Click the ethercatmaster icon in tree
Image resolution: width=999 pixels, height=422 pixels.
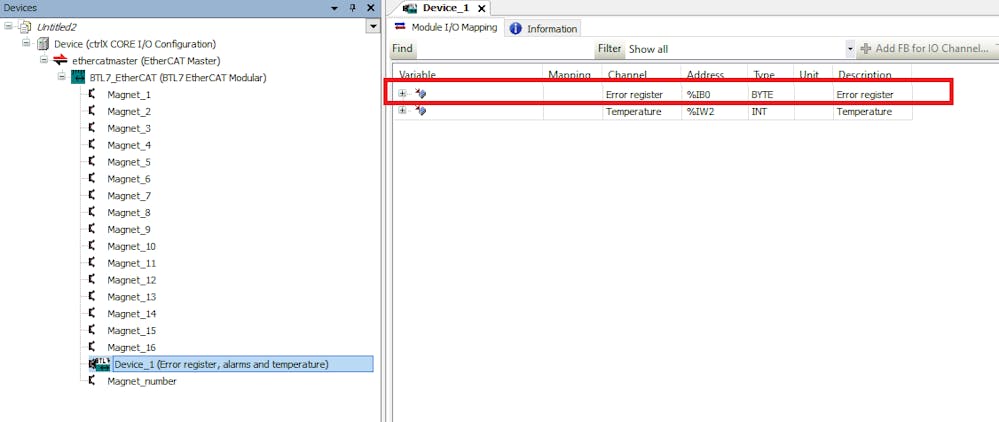[61, 61]
